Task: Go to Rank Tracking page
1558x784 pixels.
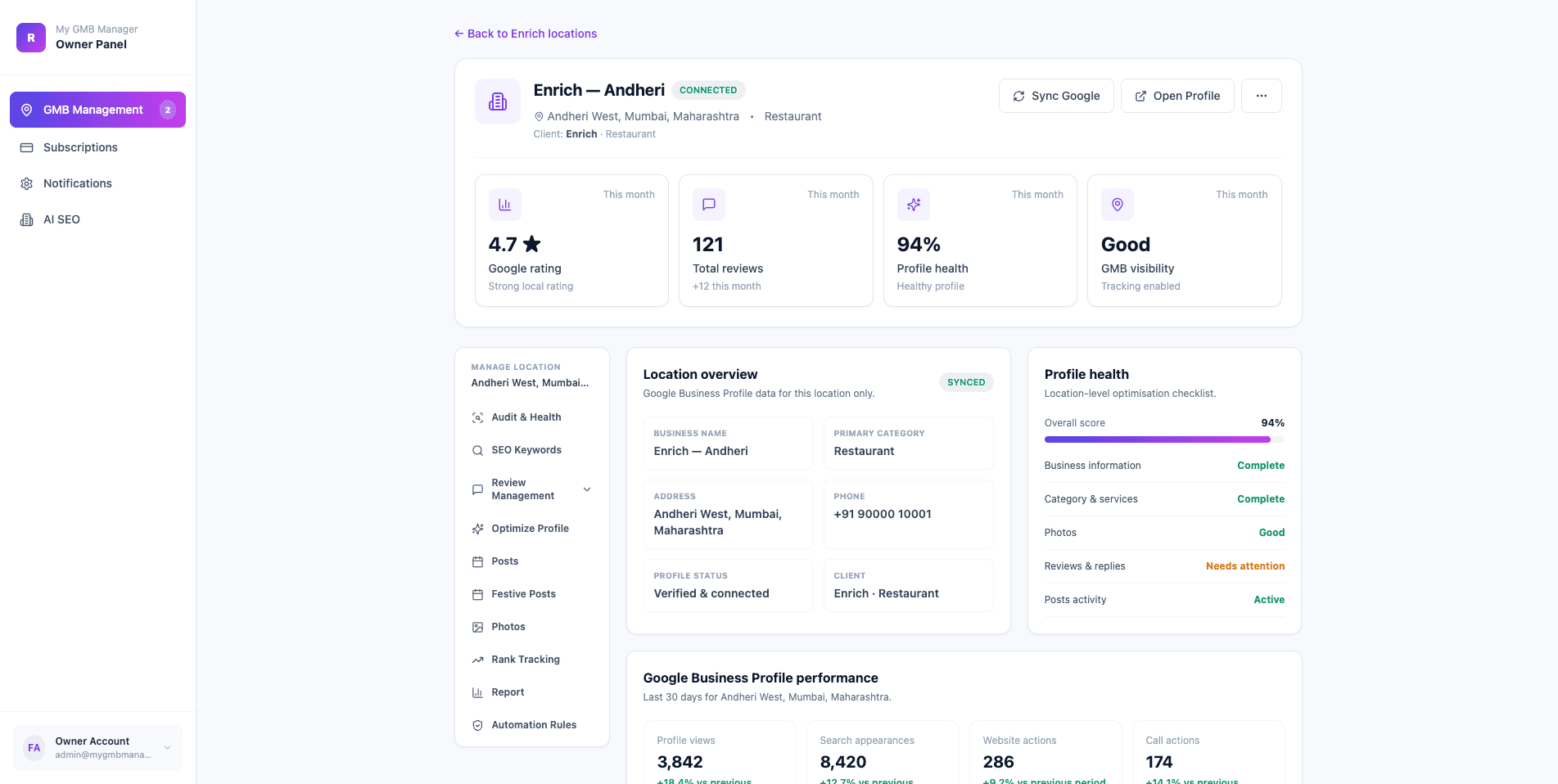Action: [x=532, y=660]
